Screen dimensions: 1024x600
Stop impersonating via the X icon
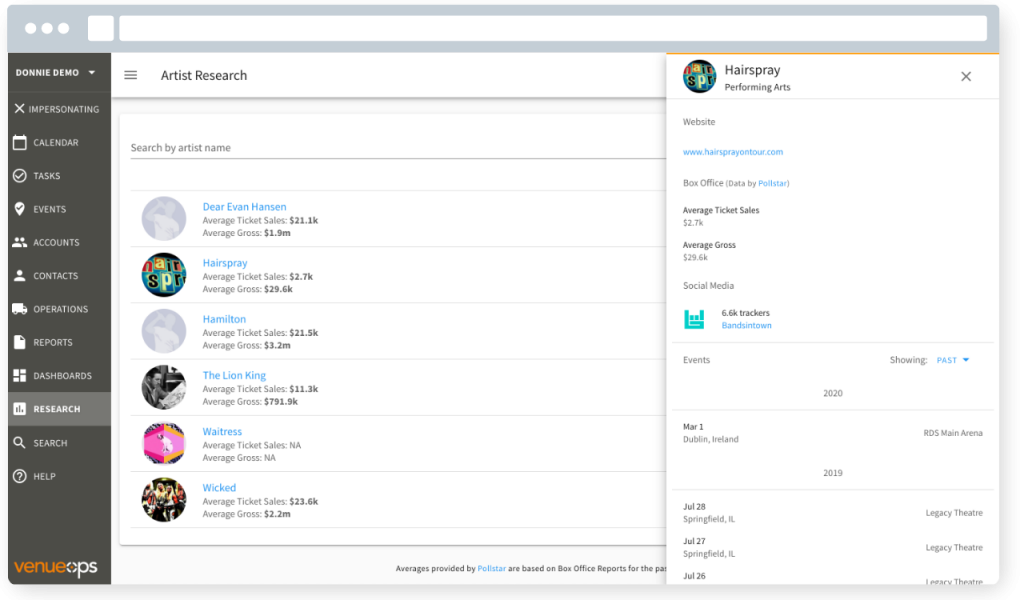20,109
